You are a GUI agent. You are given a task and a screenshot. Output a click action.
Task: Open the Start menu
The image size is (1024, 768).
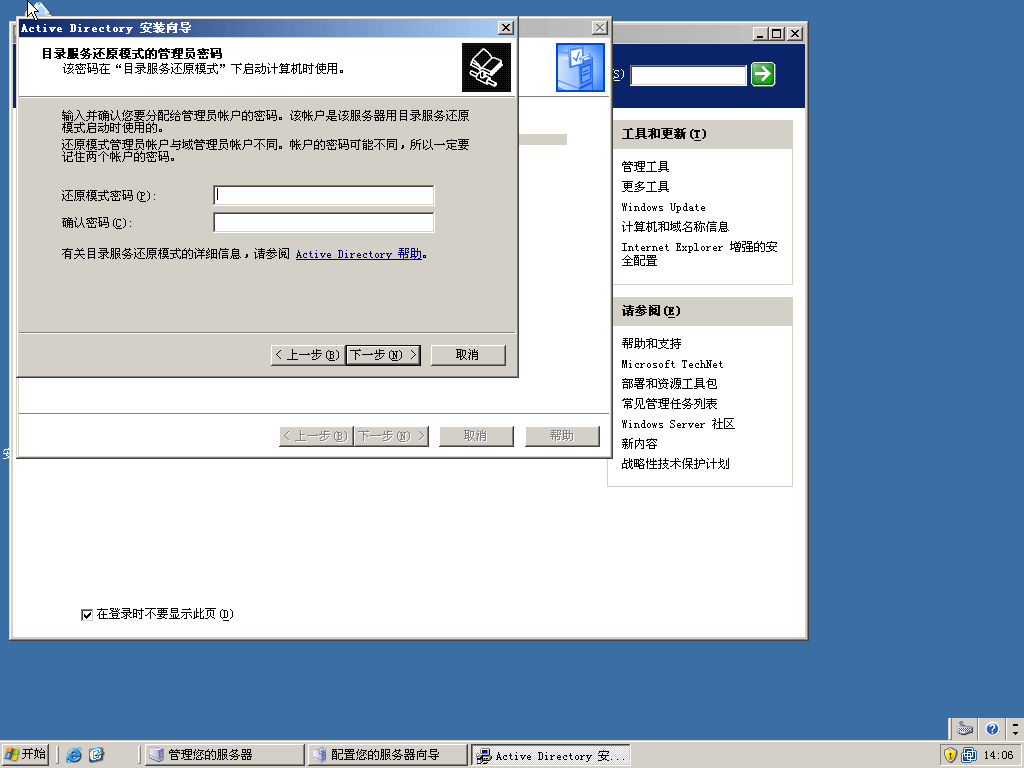[x=25, y=754]
